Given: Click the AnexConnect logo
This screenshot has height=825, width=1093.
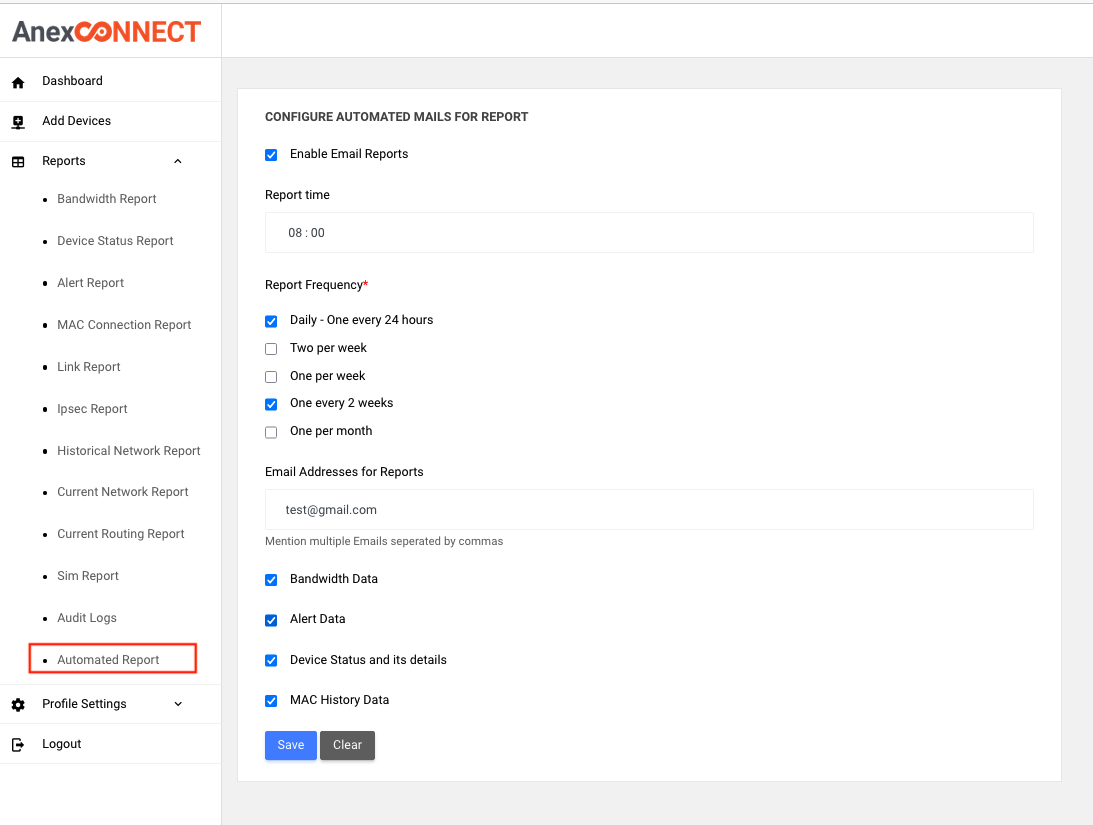Looking at the screenshot, I should point(107,32).
